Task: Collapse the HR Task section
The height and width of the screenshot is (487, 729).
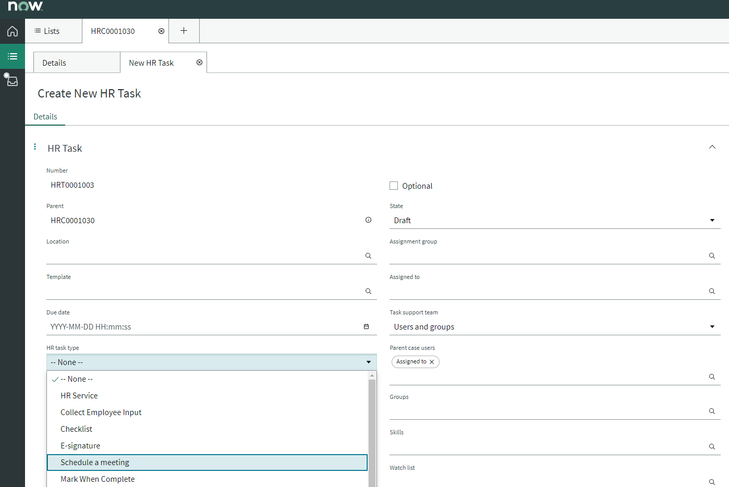Action: (712, 147)
